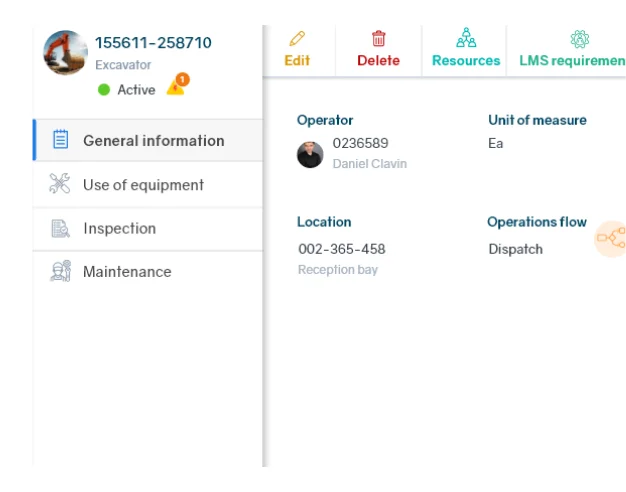Click the Maintenance worker icon

60,271
